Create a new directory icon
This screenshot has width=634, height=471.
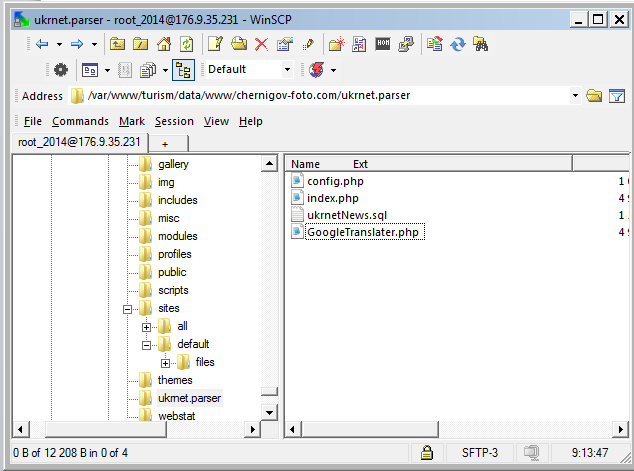tap(336, 44)
